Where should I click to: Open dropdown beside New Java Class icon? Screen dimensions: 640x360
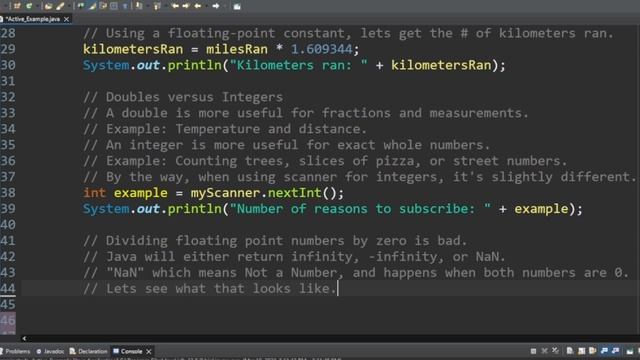(x=37, y=6)
